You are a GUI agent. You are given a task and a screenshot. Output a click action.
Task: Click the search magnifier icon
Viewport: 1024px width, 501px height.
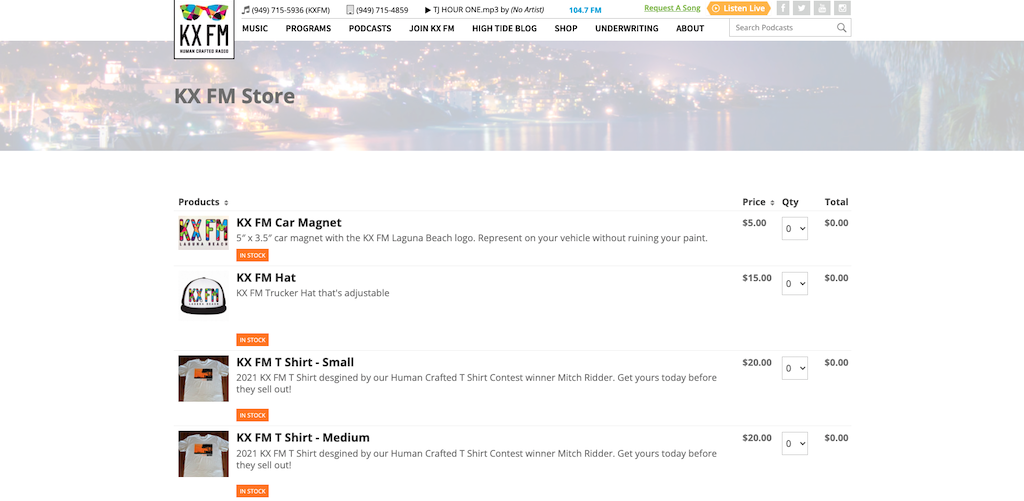pyautogui.click(x=841, y=27)
